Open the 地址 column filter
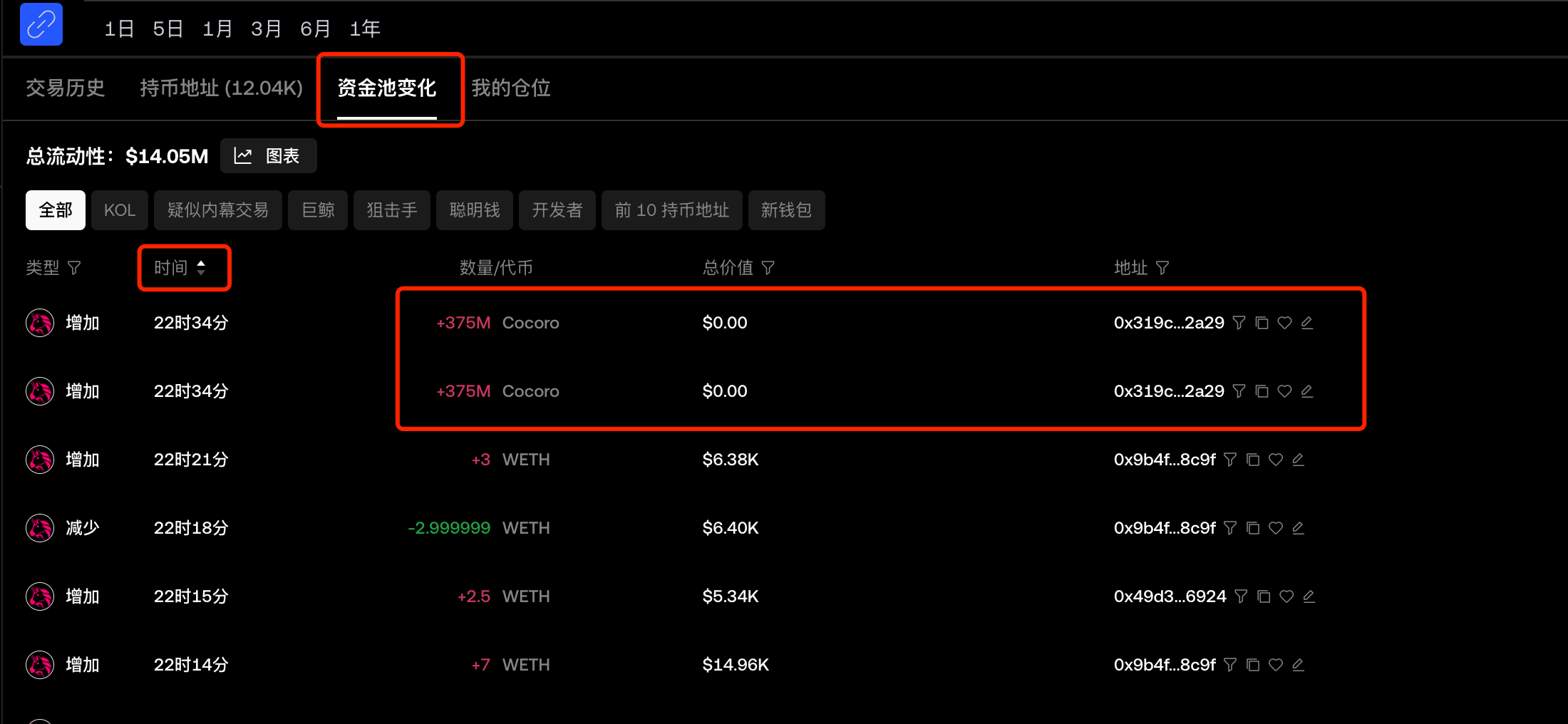1568x724 pixels. (x=1162, y=268)
